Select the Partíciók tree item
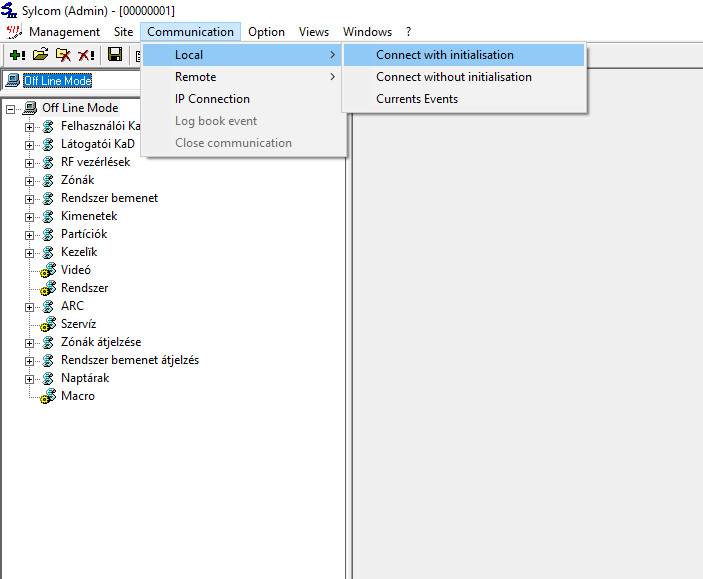This screenshot has width=703, height=579. (83, 234)
